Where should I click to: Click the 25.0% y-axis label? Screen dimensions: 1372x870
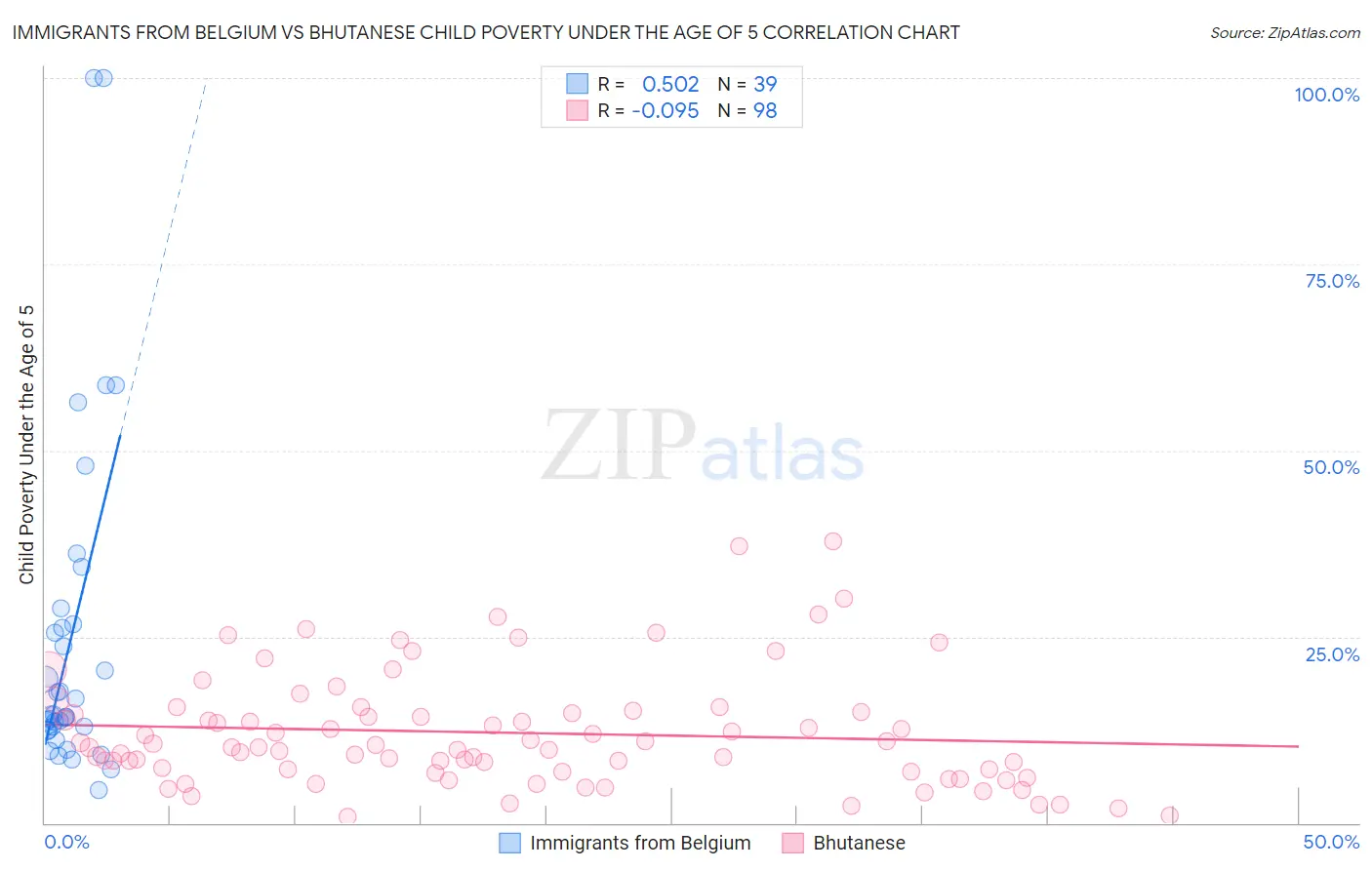[1332, 653]
